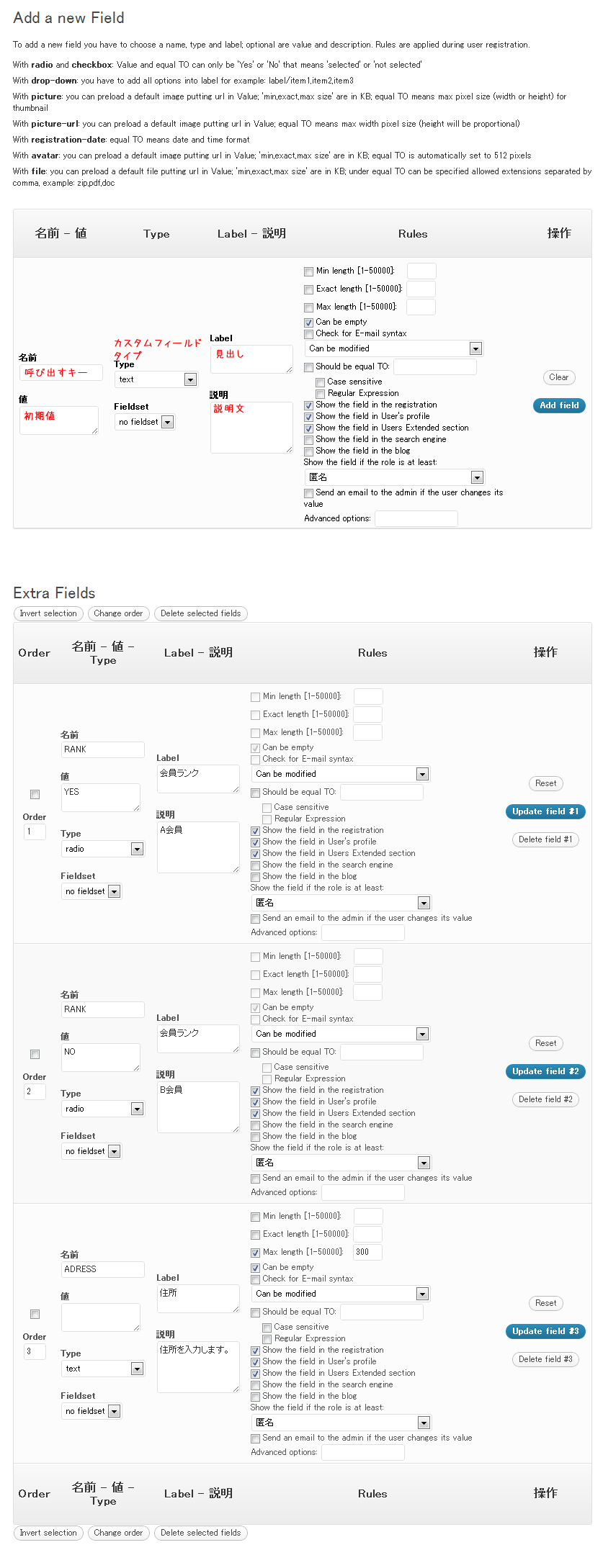This screenshot has width=603, height=1568.
Task: Click Change order button
Action: pos(118,613)
